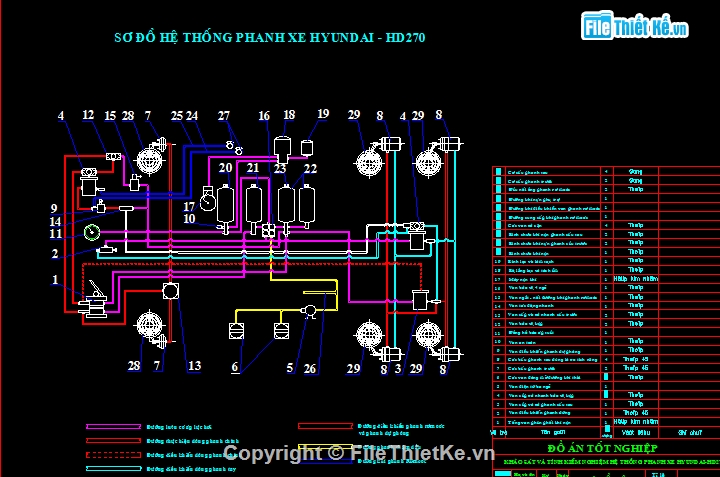Viewport: 720px width, 477px height.
Task: Select the magenta line legend sample
Action: (x=113, y=426)
